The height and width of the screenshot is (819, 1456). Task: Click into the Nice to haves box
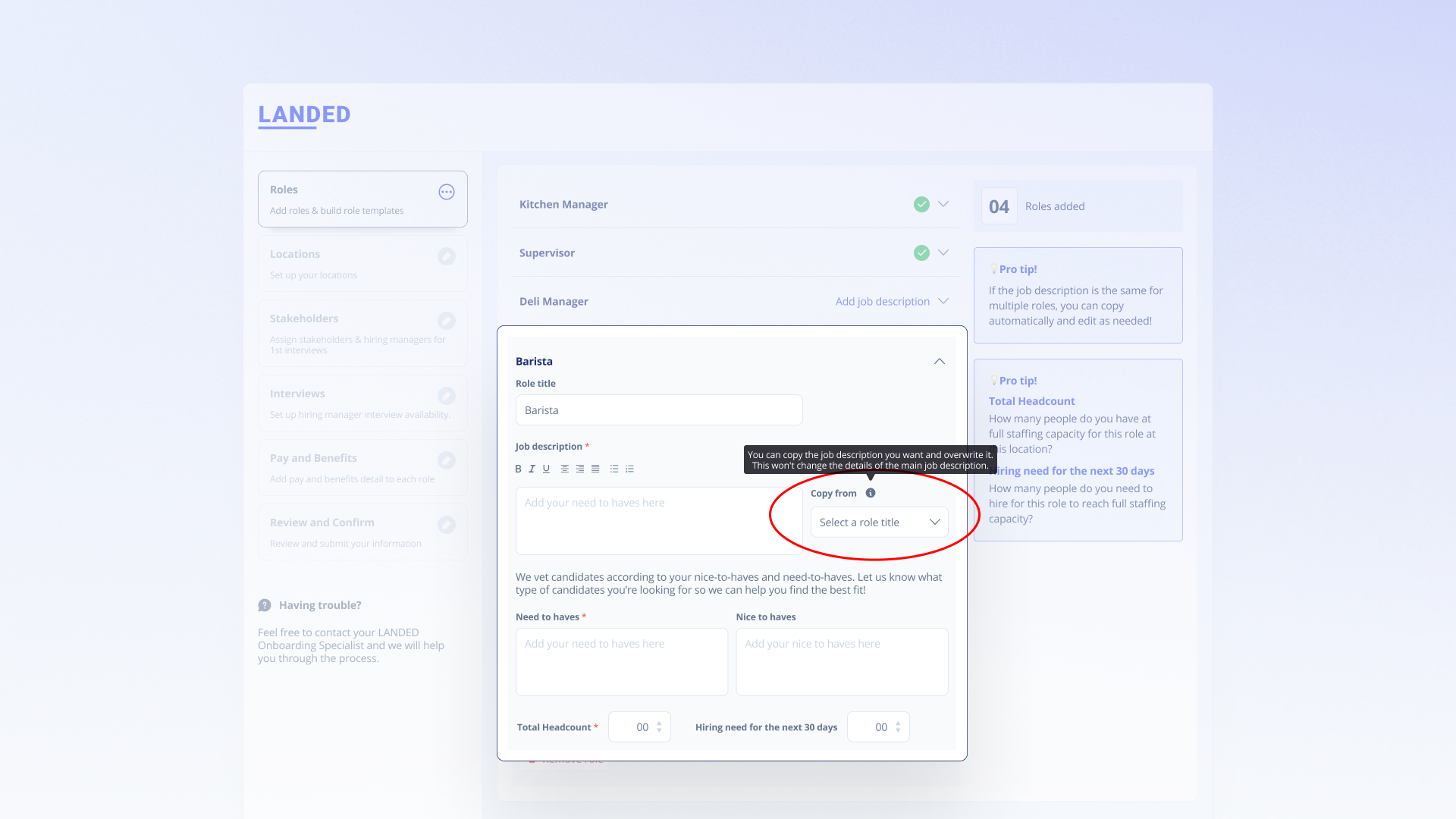[842, 662]
